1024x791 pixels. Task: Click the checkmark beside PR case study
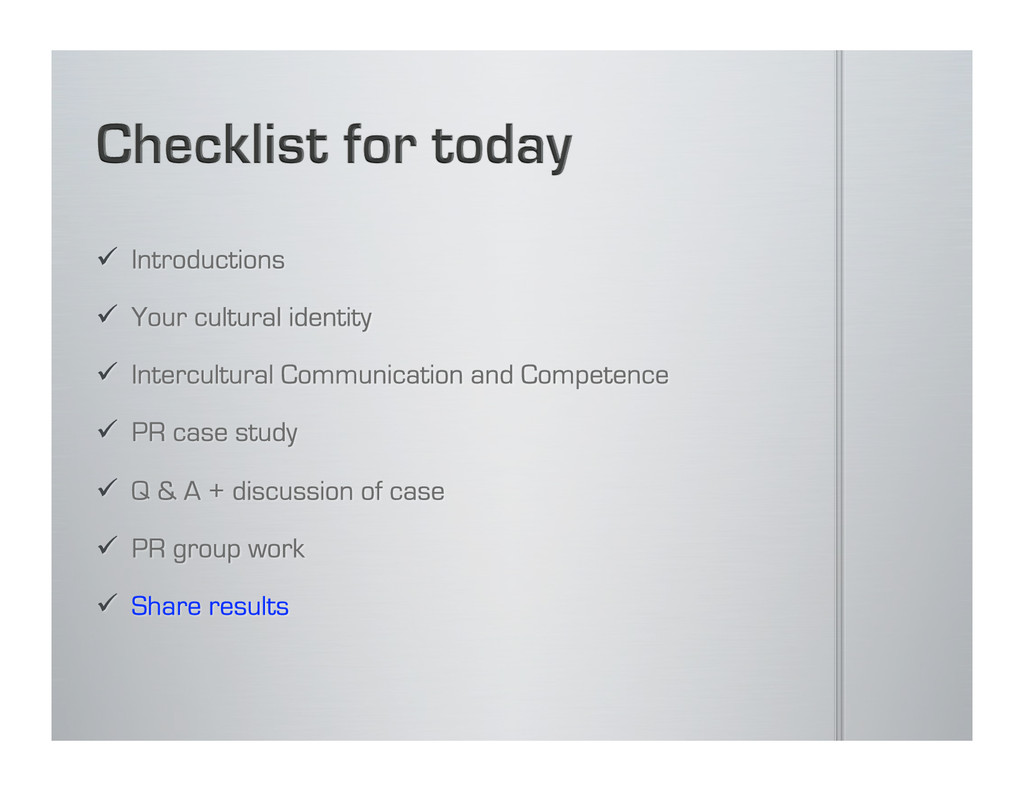(107, 429)
